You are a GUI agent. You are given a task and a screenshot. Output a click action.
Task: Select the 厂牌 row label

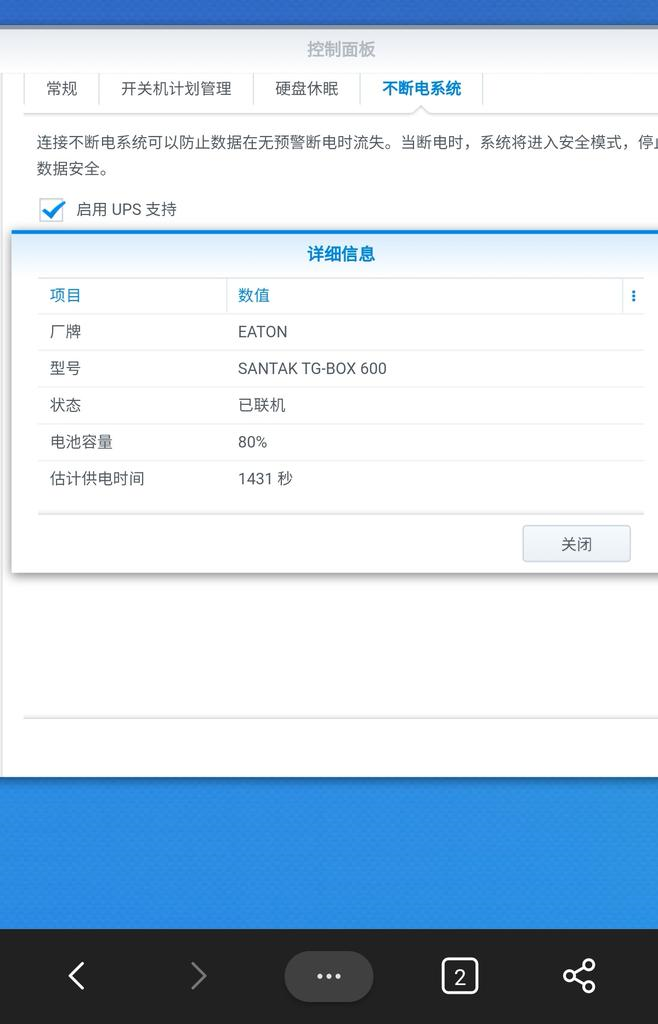pos(65,332)
